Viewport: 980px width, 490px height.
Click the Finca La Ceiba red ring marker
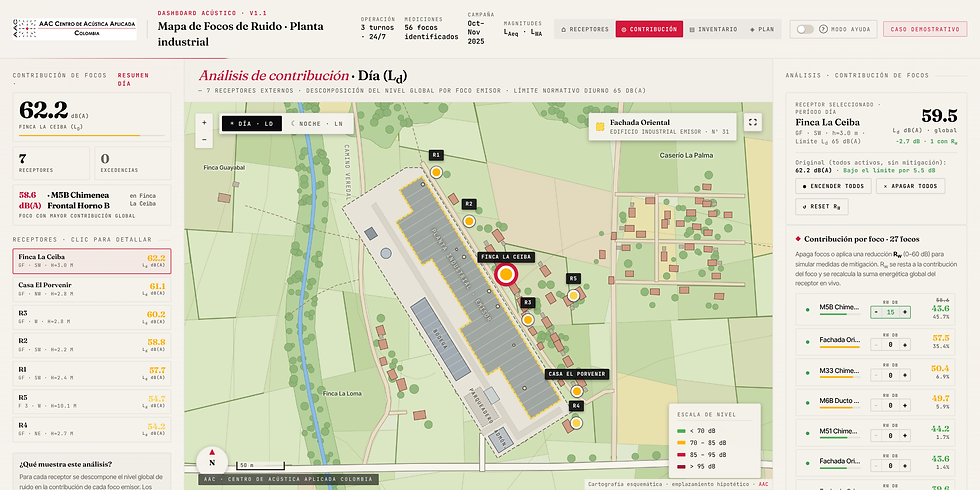506,274
